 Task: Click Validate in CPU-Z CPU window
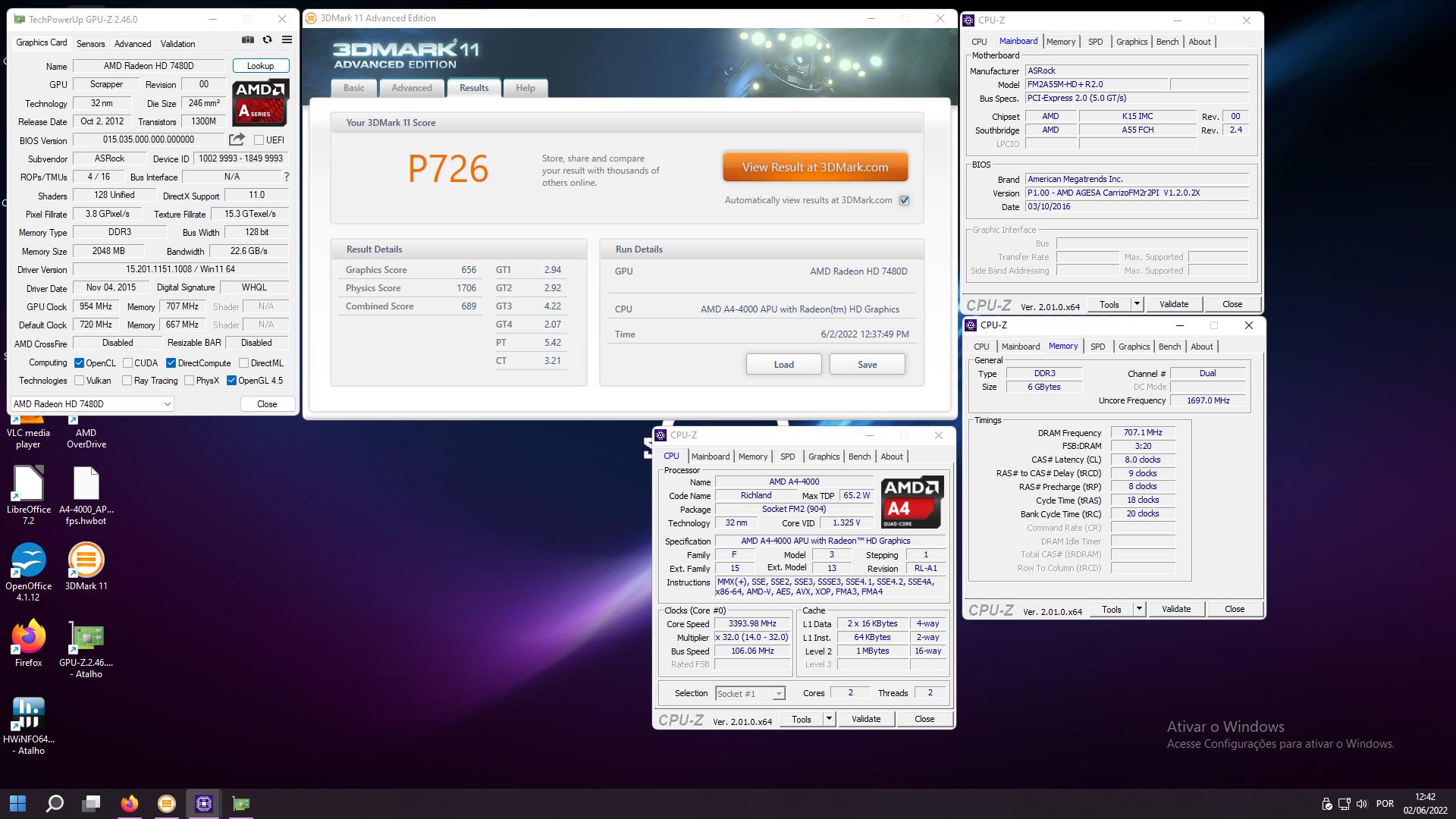[866, 719]
